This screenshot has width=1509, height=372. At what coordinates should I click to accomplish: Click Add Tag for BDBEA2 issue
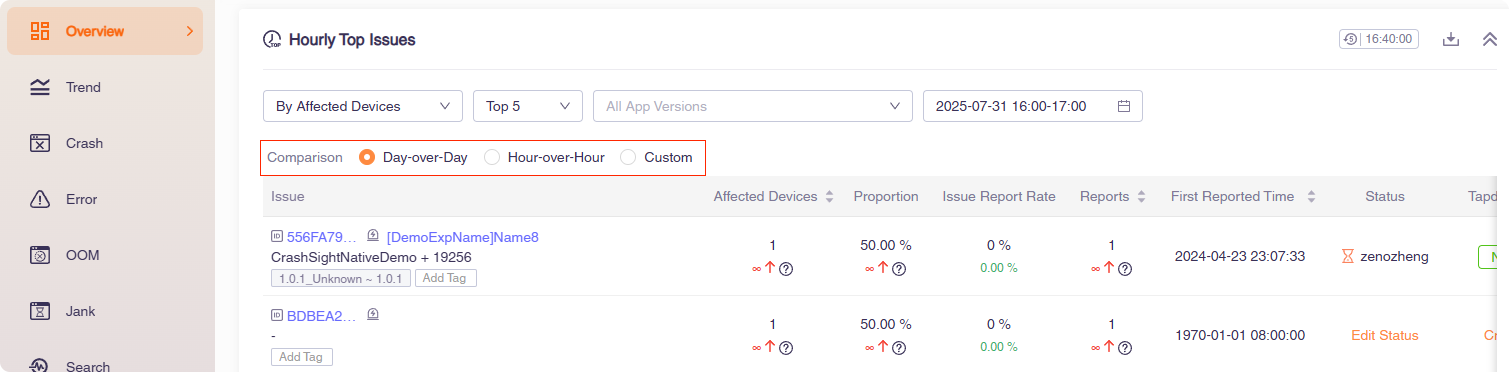(x=302, y=357)
